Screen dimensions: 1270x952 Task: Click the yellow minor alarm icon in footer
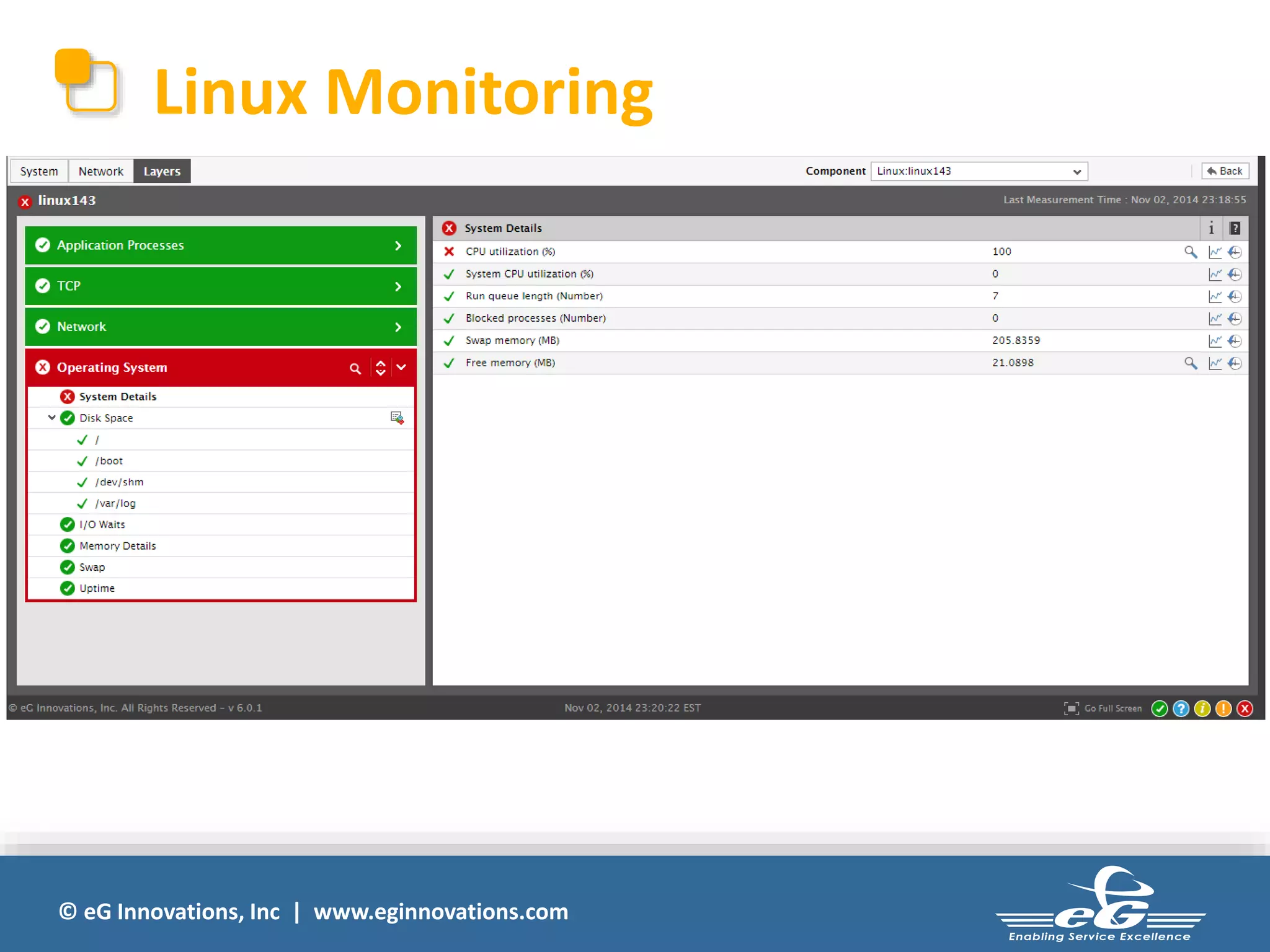pos(1202,708)
